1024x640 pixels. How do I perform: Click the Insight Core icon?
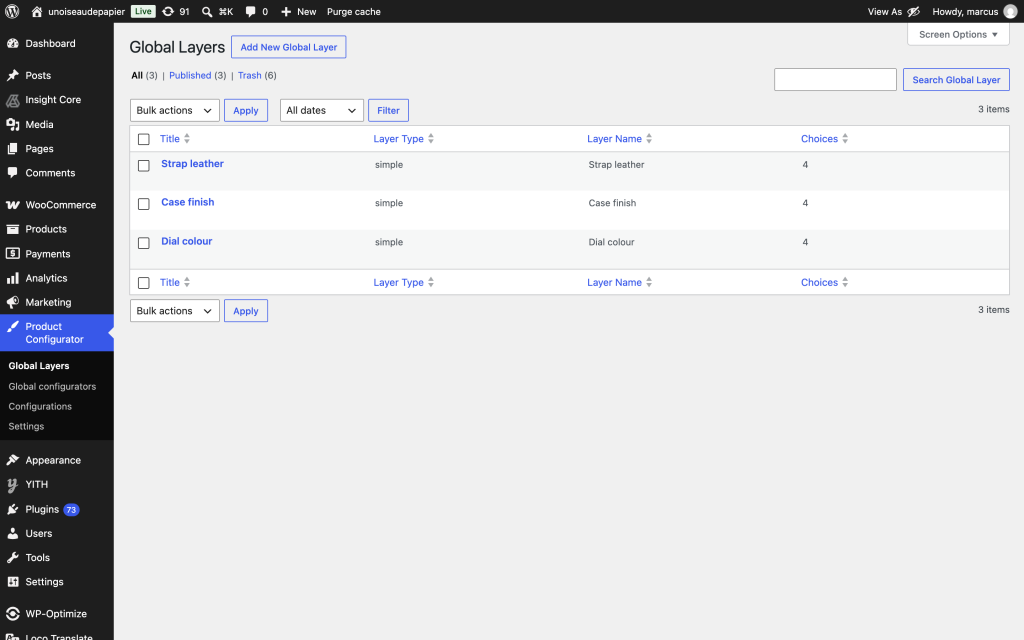coord(12,100)
